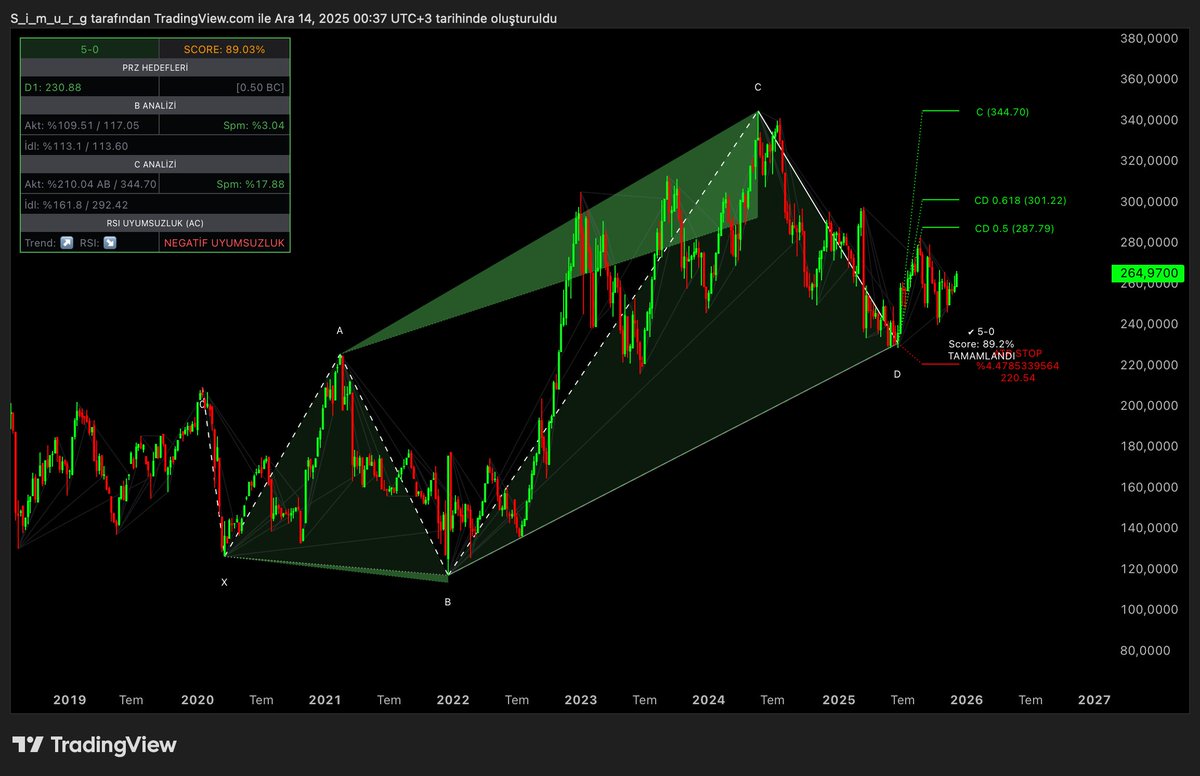Click the RSI down-arrow icon in the panel
Viewport: 1200px width, 776px height.
pyautogui.click(x=110, y=243)
